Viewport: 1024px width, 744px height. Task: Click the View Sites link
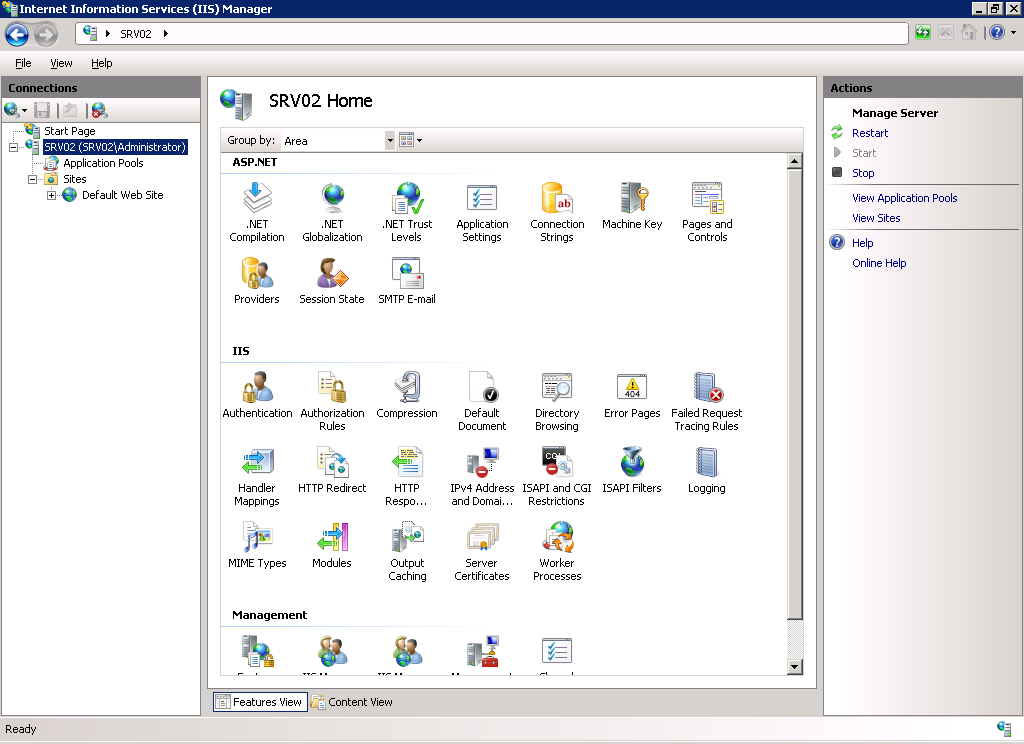876,218
